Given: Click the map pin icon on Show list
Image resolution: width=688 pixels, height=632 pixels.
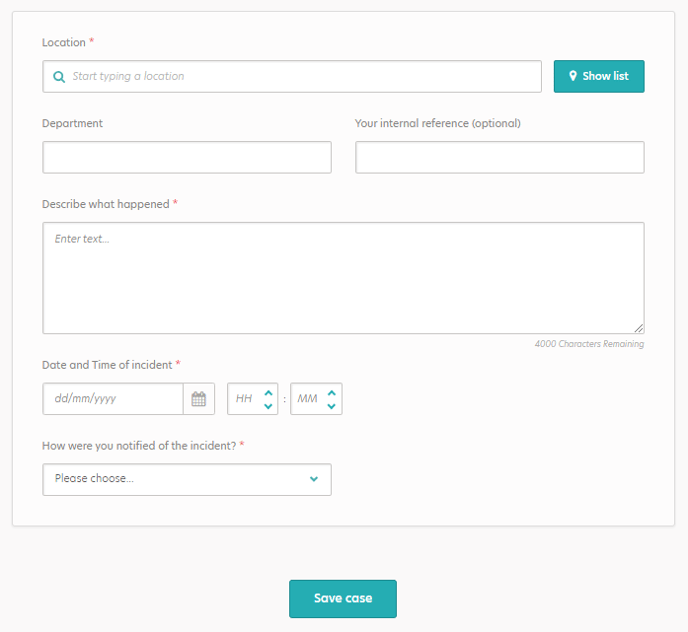Looking at the screenshot, I should [573, 76].
